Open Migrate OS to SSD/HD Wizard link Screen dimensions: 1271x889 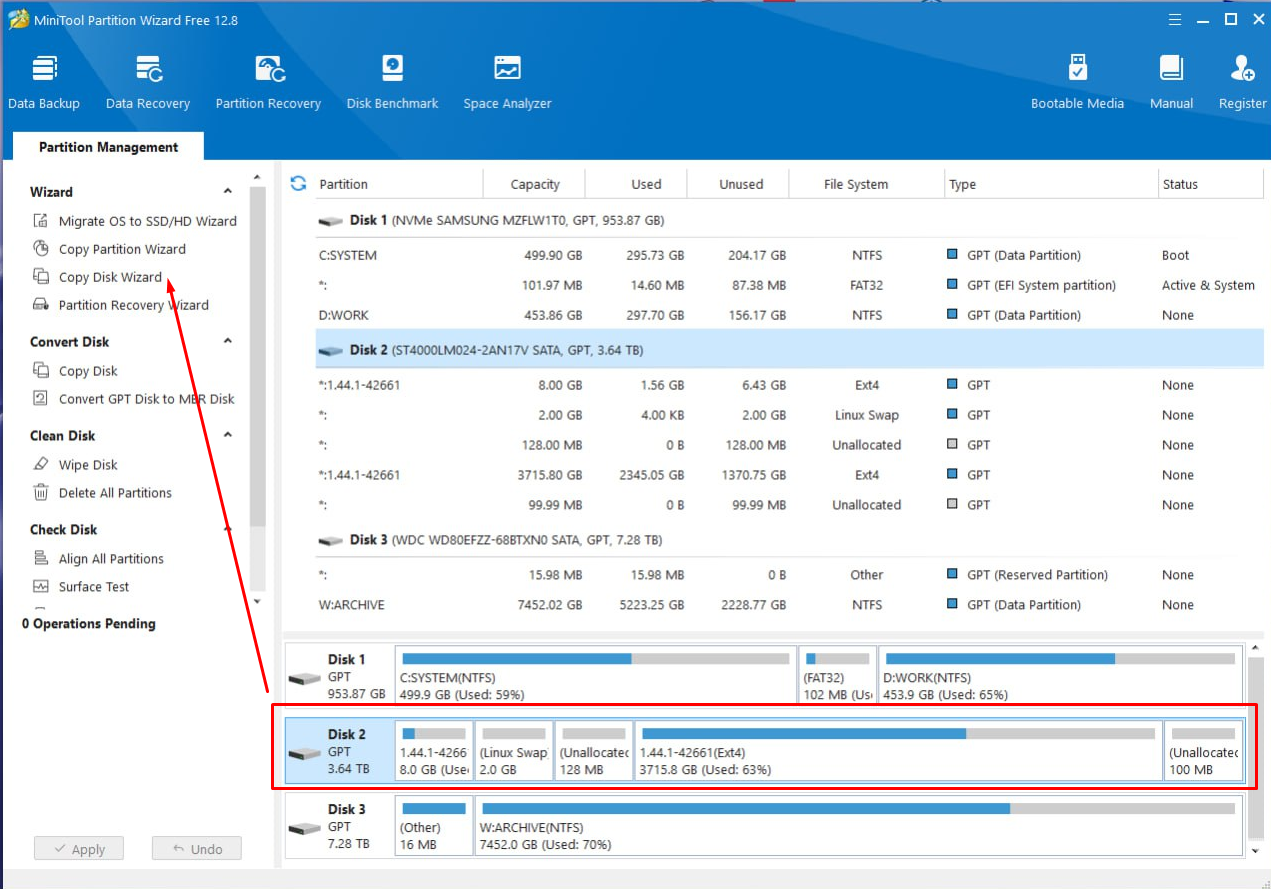[x=148, y=221]
